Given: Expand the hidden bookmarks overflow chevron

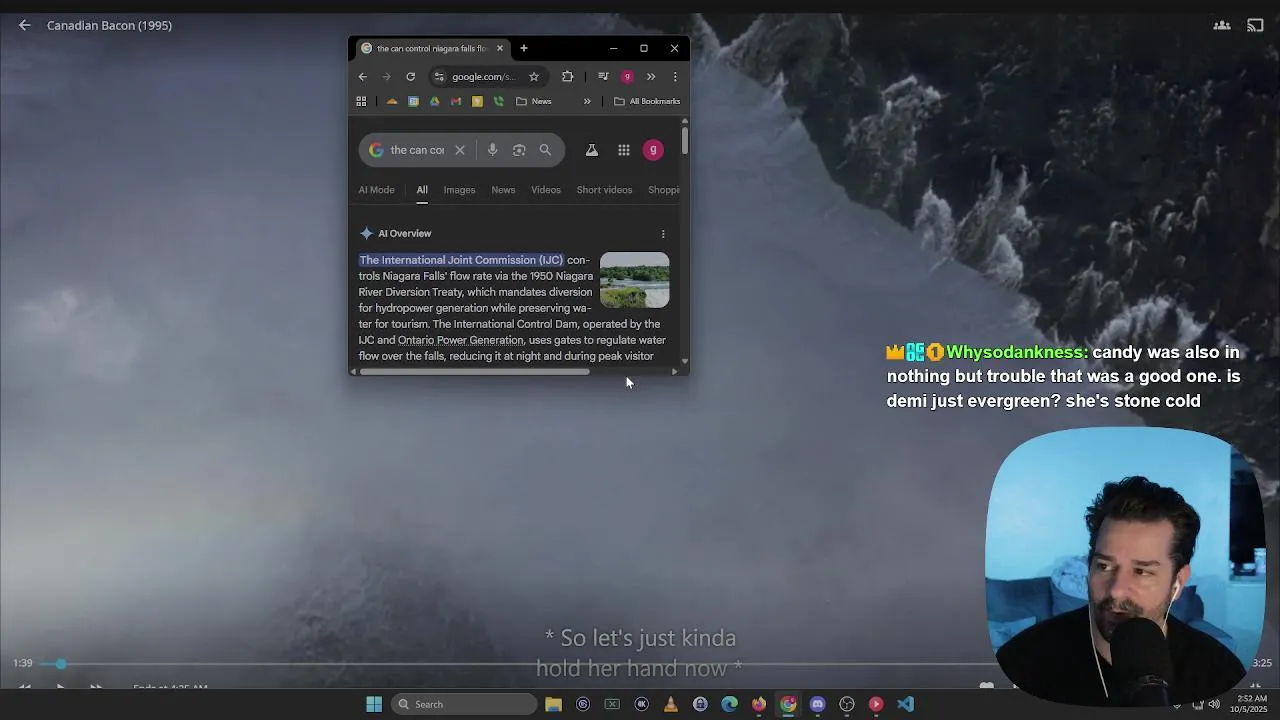Looking at the screenshot, I should (587, 101).
